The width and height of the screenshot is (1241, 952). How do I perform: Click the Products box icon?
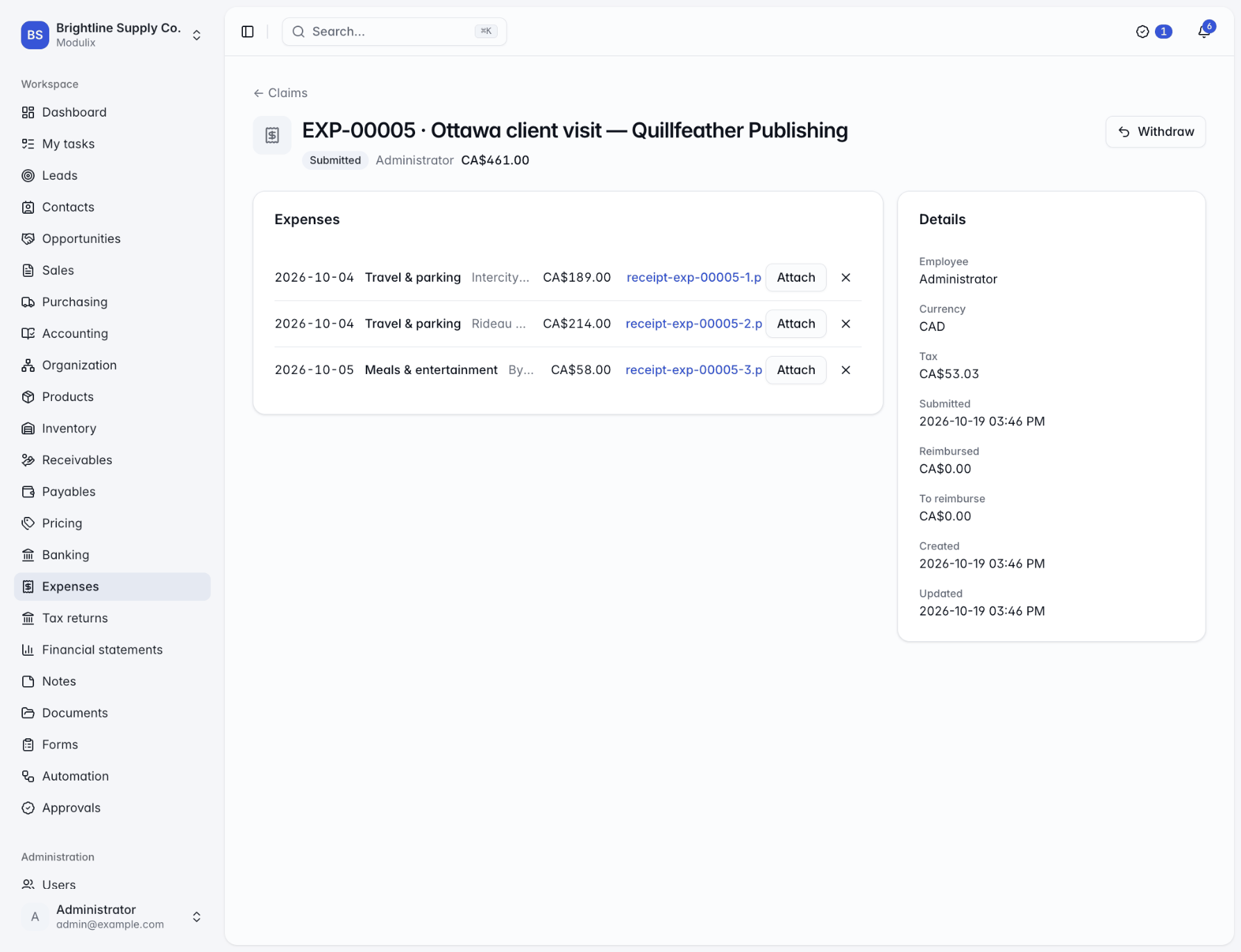[28, 397]
